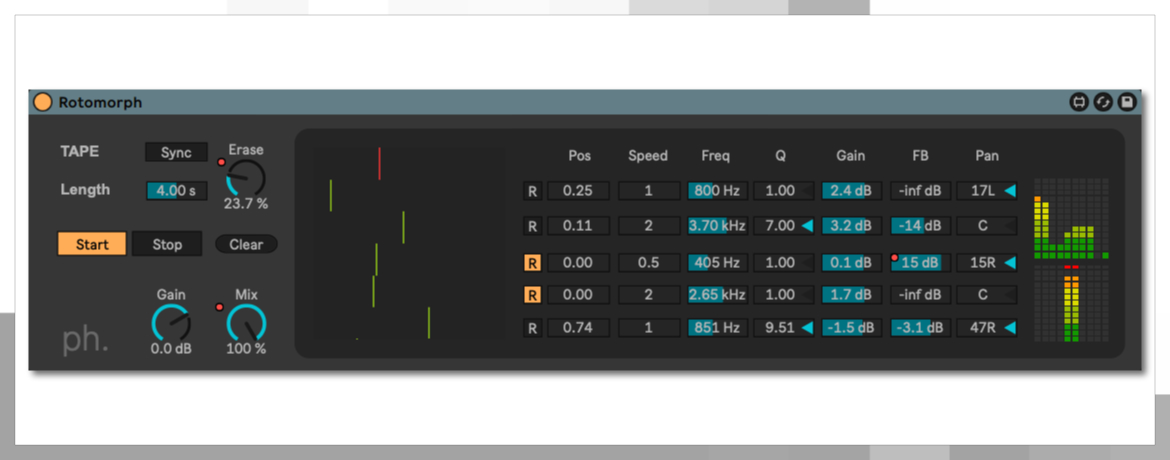Click the Pan arrow beside 47R
1170x460 pixels.
coord(1009,328)
